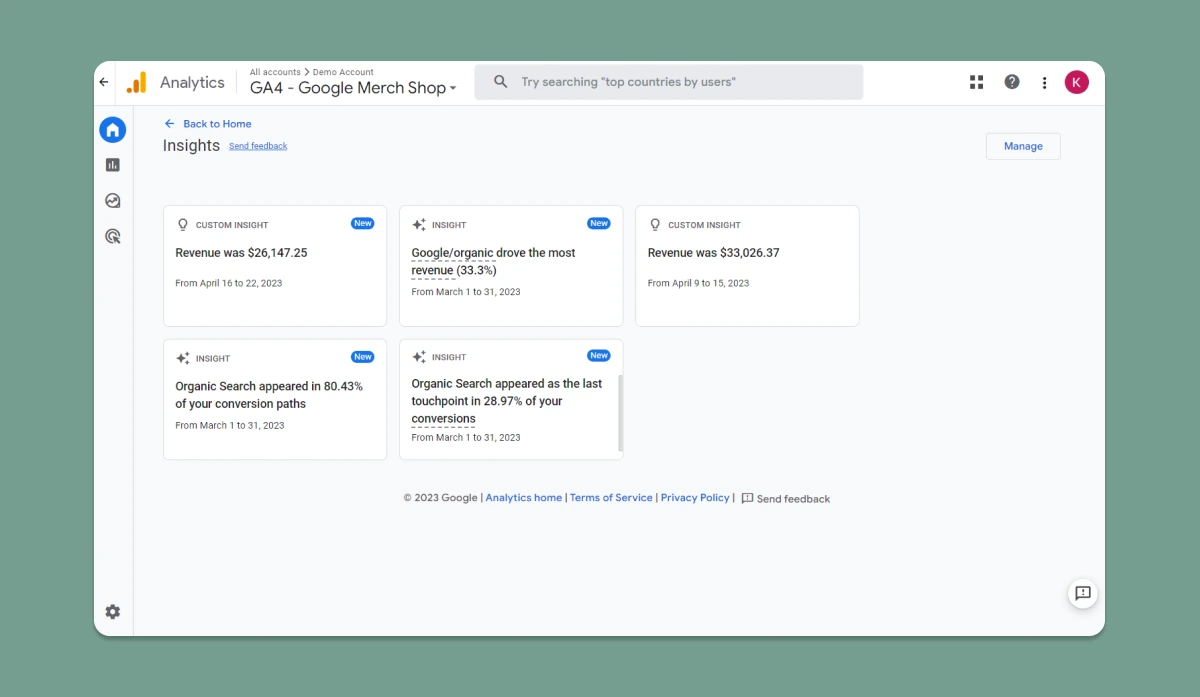Click the Insights page heading

click(x=191, y=146)
